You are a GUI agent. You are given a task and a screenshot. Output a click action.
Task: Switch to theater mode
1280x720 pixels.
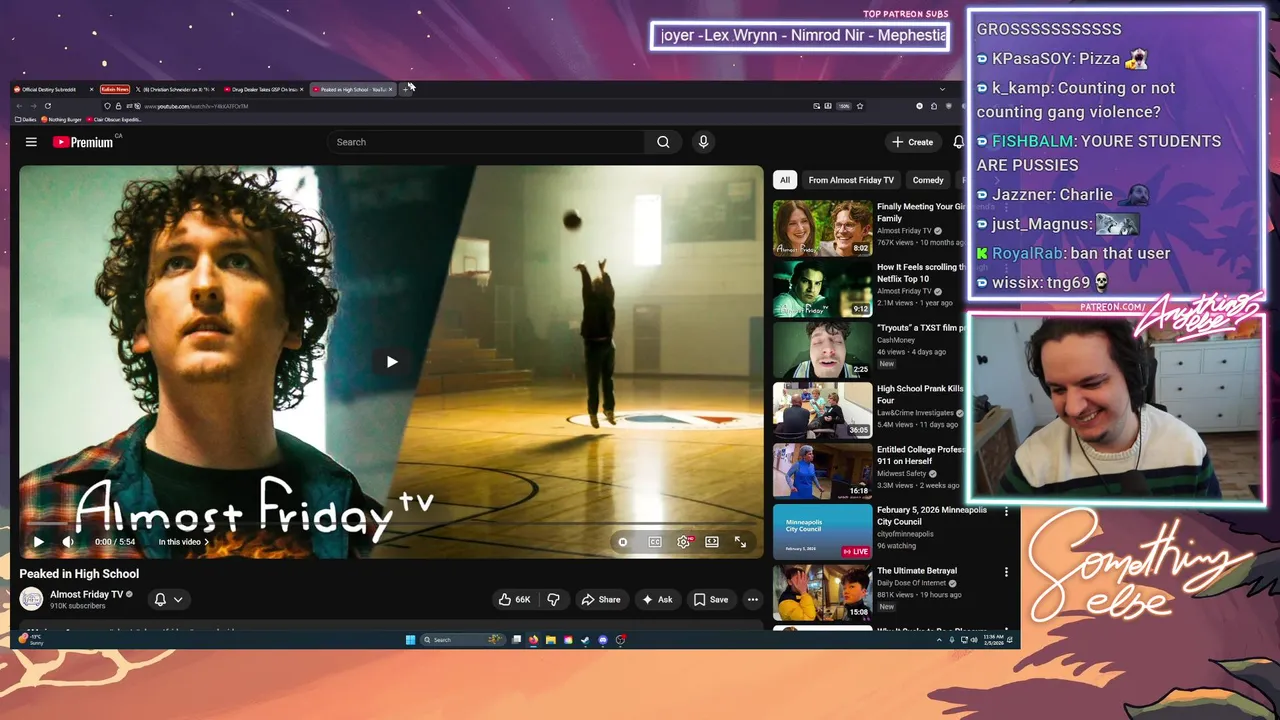[x=712, y=542]
